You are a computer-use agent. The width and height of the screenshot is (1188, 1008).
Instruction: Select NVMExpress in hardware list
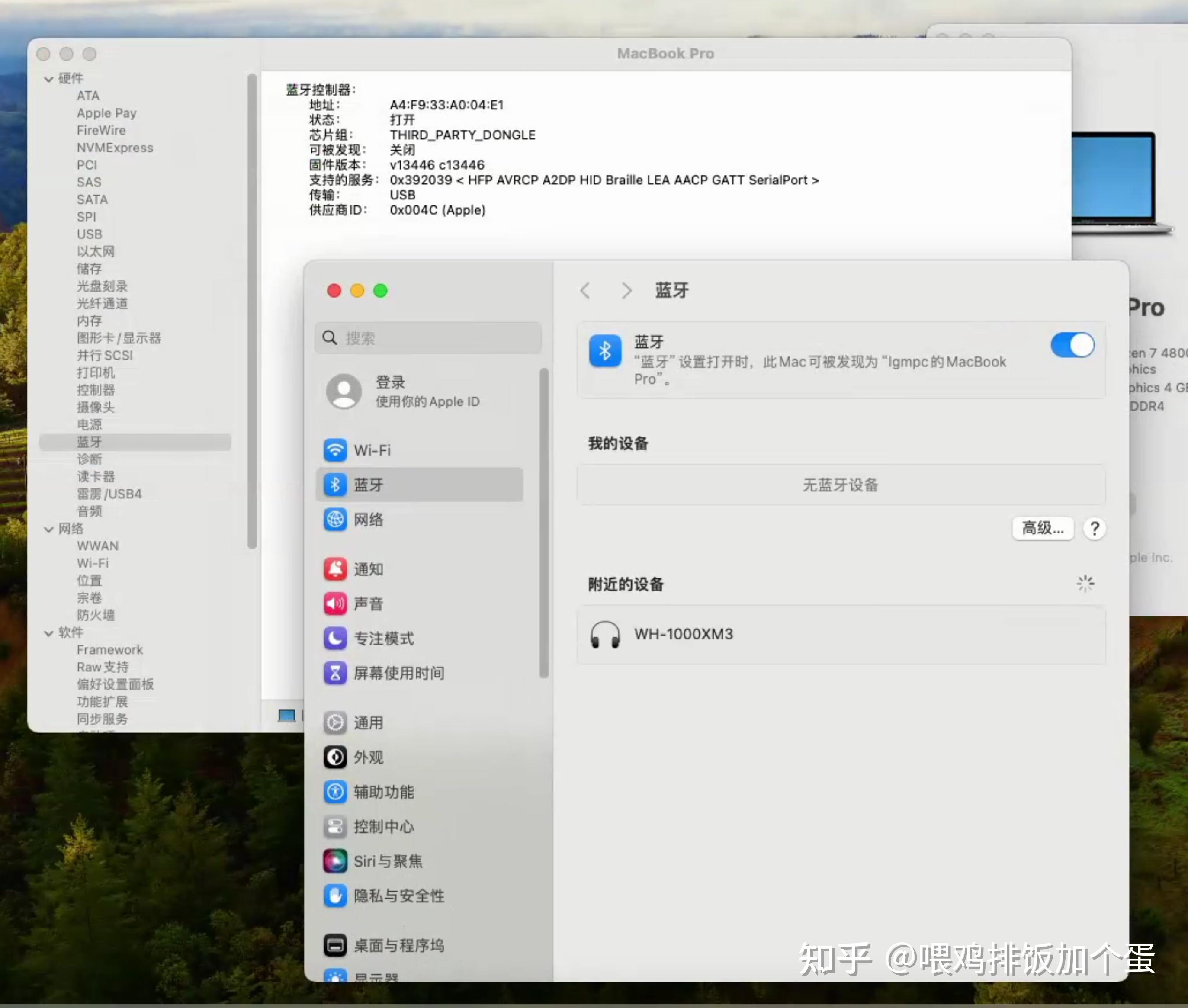[115, 148]
